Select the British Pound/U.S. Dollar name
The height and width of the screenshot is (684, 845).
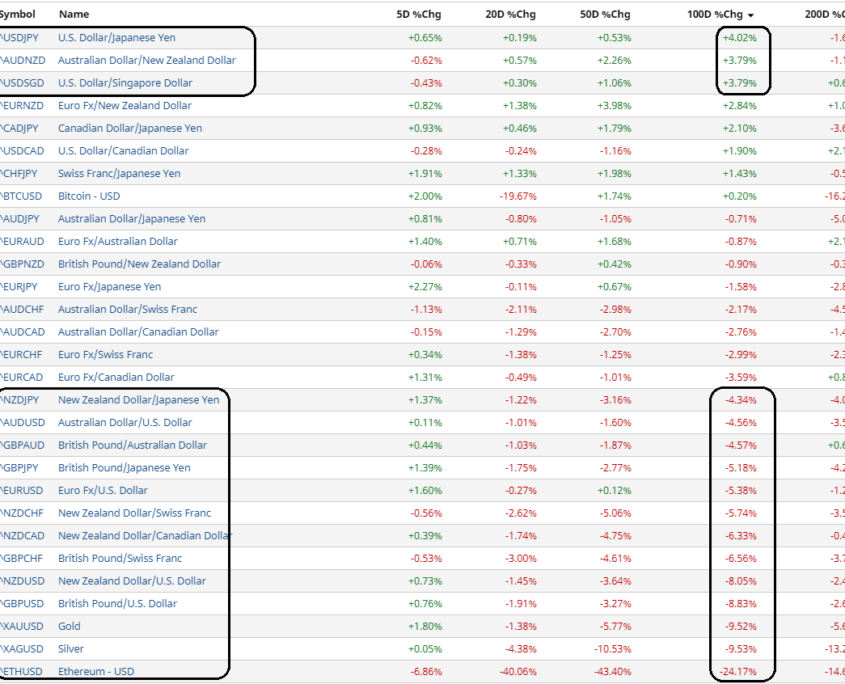click(x=117, y=603)
